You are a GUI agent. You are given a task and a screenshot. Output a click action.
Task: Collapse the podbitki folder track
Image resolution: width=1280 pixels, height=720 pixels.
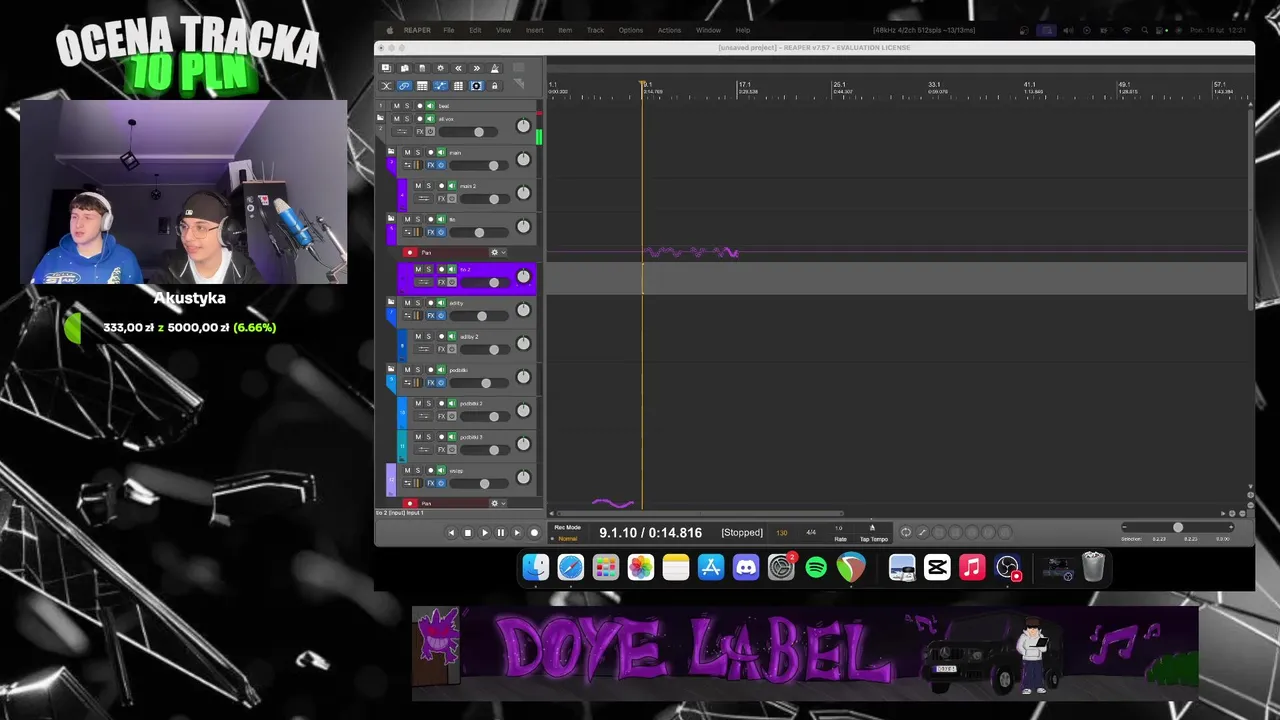pos(391,370)
